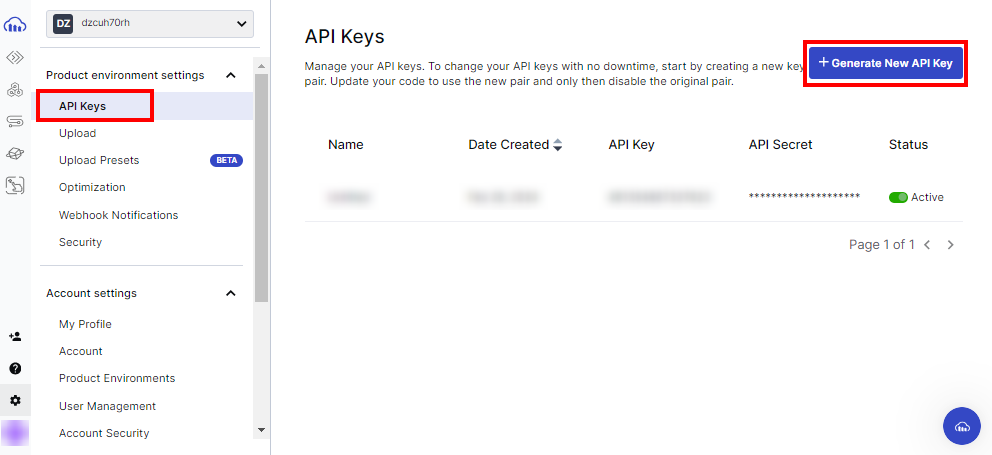
Task: Open the My Profile link
Action: [x=85, y=324]
